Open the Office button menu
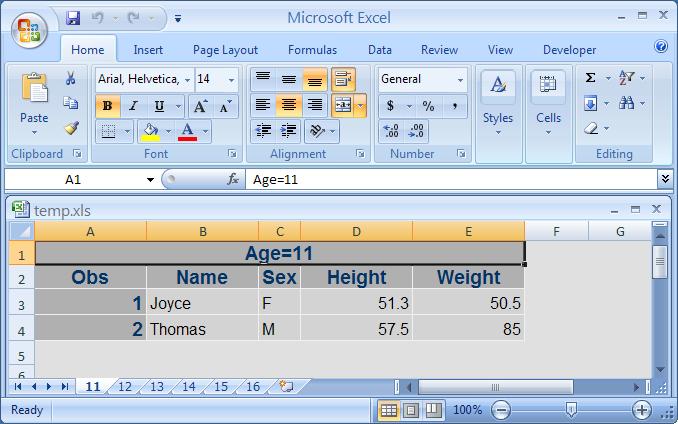 click(29, 30)
